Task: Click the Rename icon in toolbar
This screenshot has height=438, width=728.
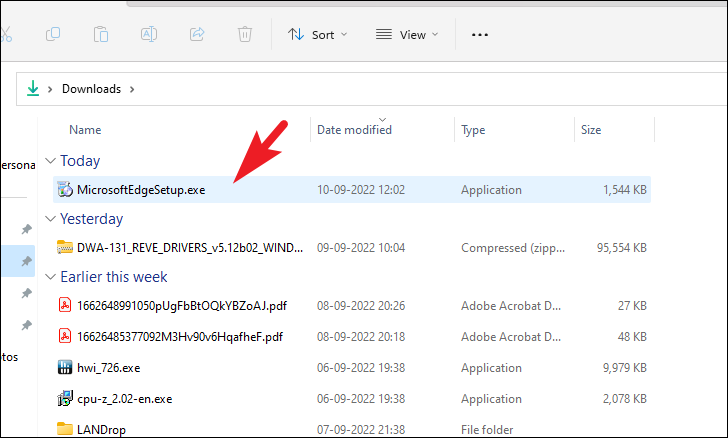Action: coord(149,34)
